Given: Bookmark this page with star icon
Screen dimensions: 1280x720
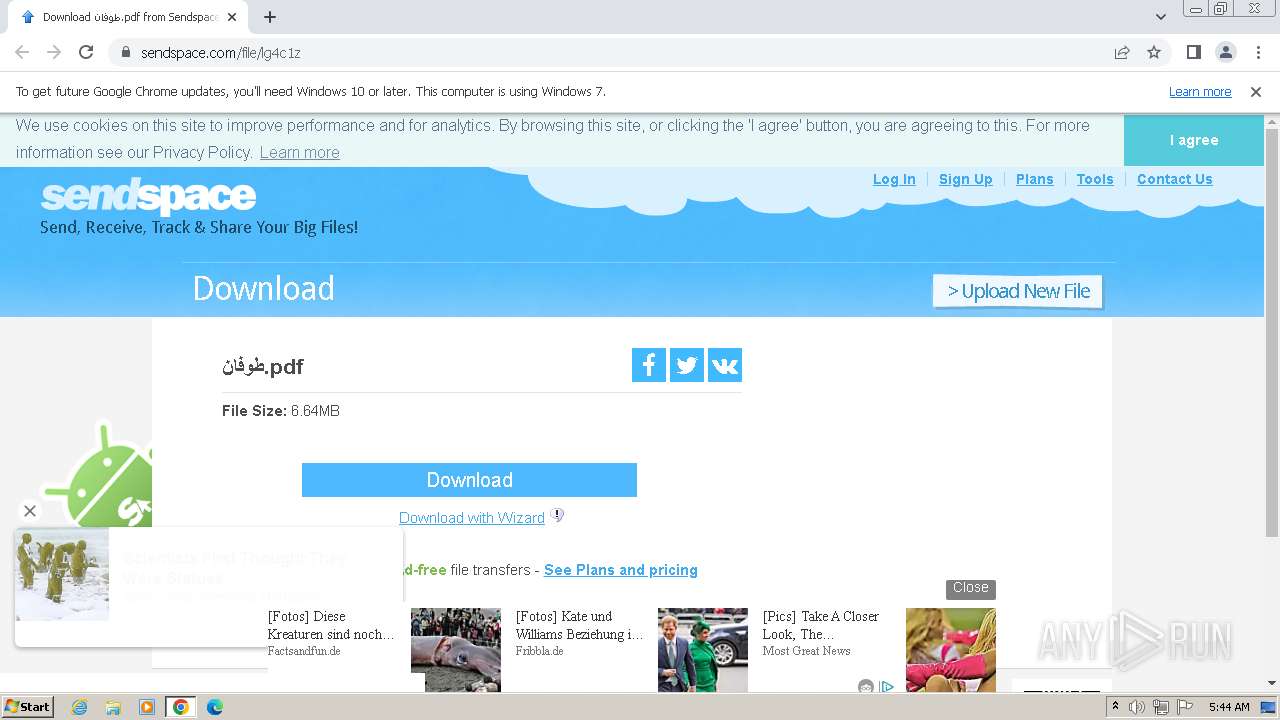Looking at the screenshot, I should click(x=1154, y=52).
